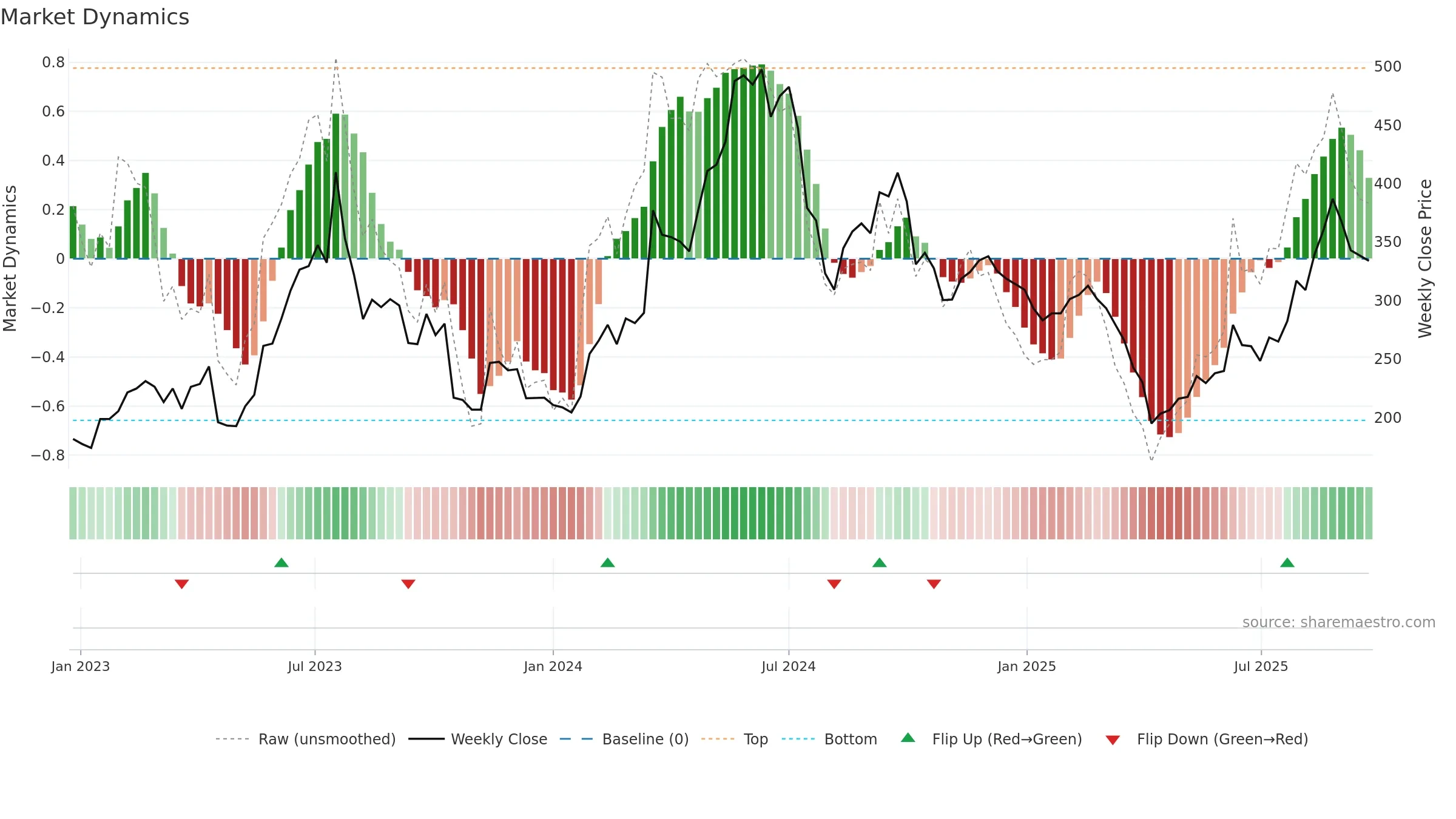Click the flip-down marker just after Jul 2024
This screenshot has height=819, width=1456.
tap(834, 584)
